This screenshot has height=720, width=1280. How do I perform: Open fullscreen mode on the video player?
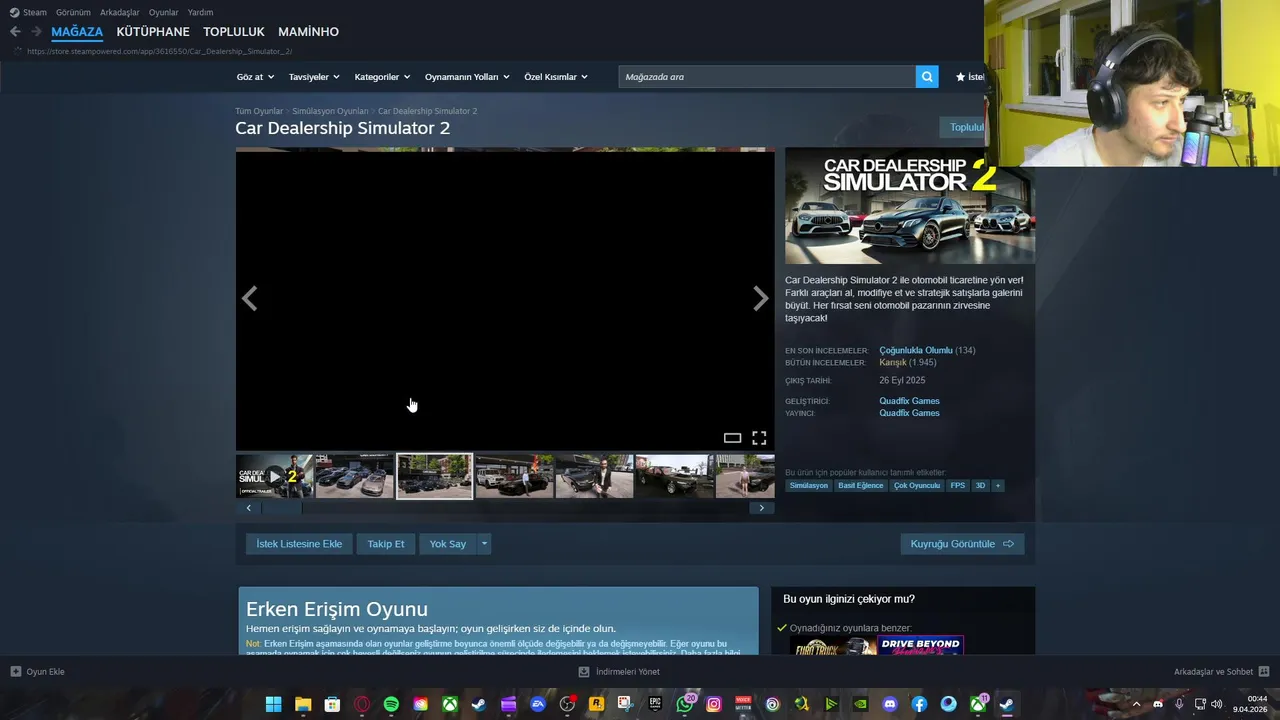(759, 438)
